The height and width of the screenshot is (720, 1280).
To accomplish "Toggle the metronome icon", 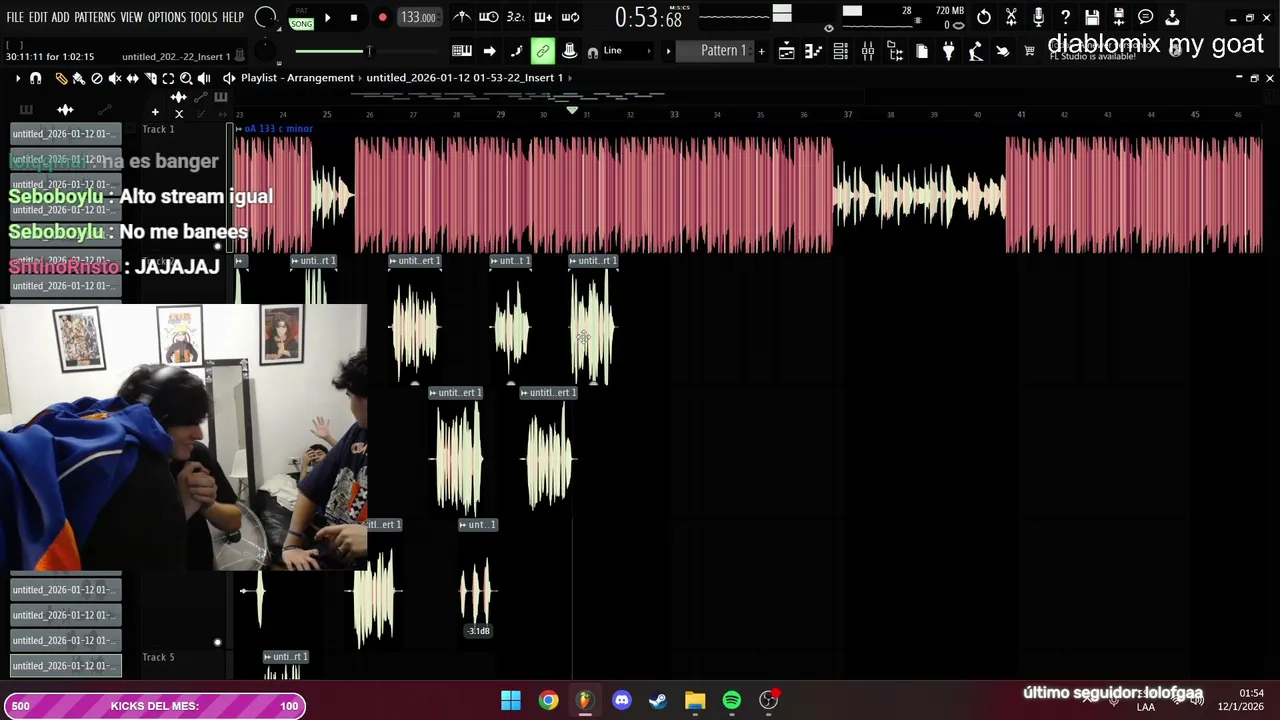I will pyautogui.click(x=462, y=17).
